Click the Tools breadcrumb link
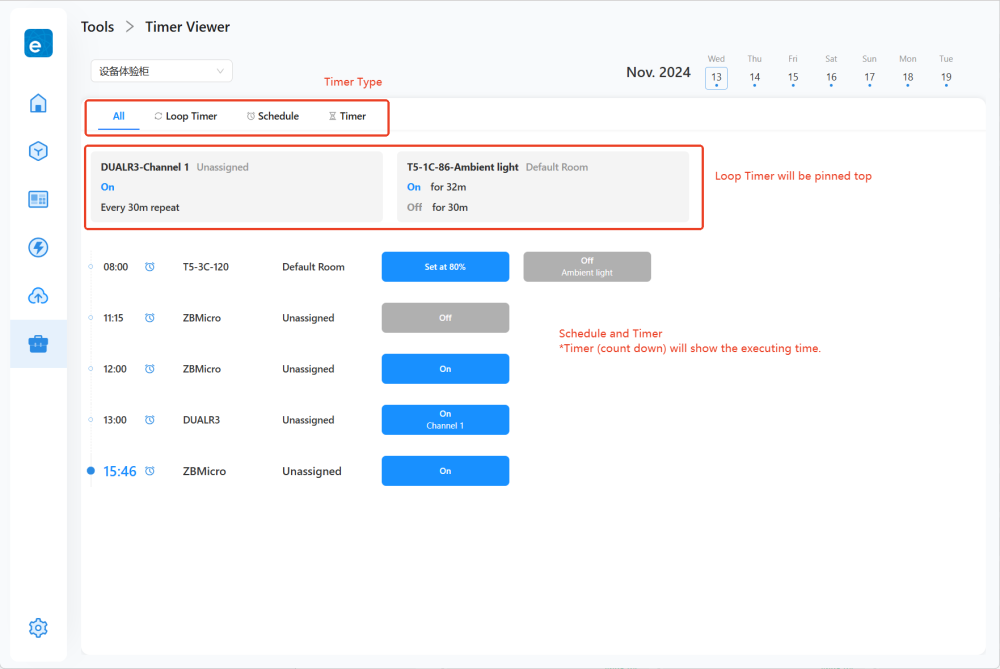The image size is (1000, 669). (97, 27)
